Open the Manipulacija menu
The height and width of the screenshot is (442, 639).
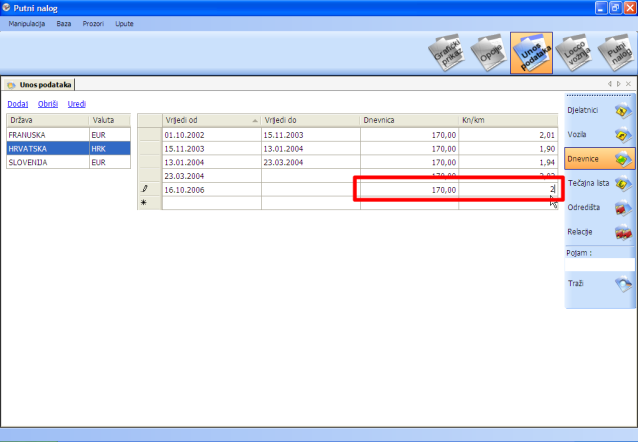(26, 24)
